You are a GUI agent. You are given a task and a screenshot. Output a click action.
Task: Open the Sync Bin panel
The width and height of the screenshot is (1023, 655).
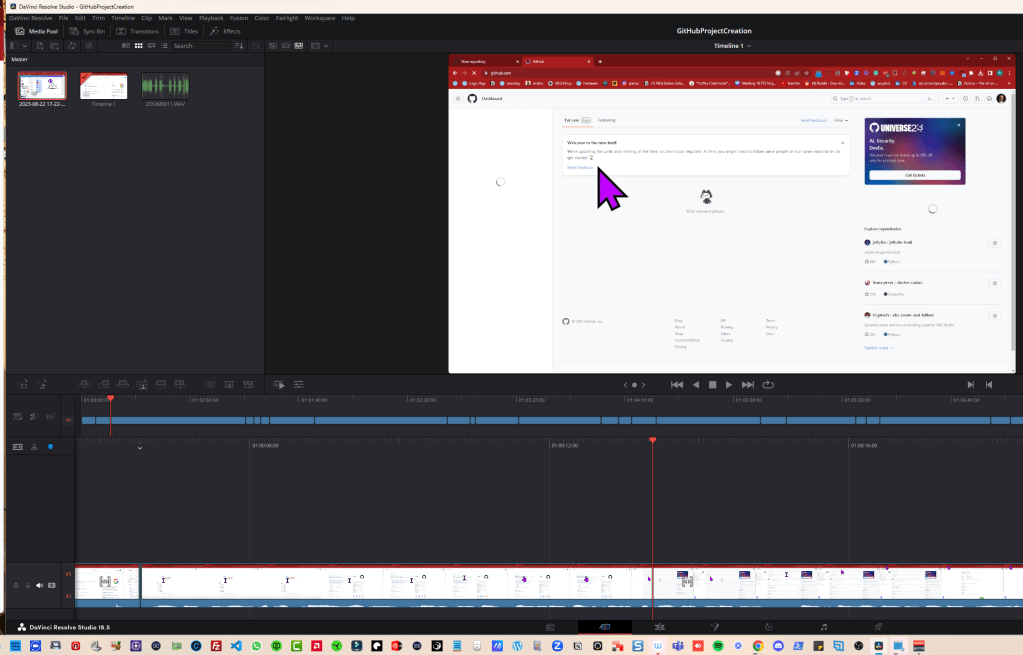point(87,31)
